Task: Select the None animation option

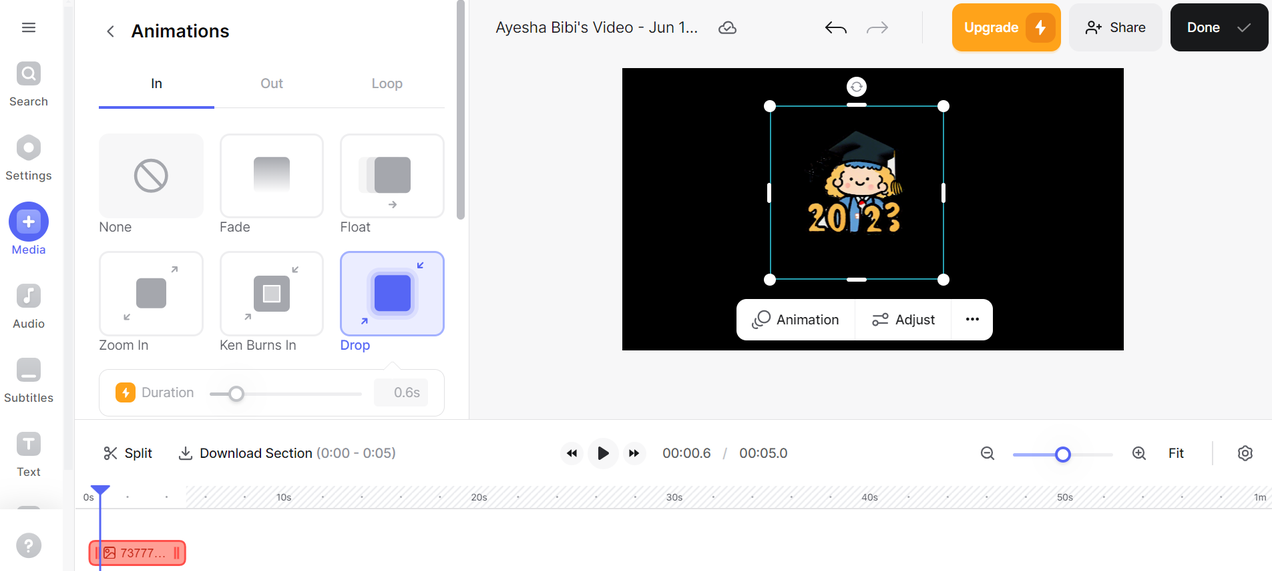Action: click(151, 176)
